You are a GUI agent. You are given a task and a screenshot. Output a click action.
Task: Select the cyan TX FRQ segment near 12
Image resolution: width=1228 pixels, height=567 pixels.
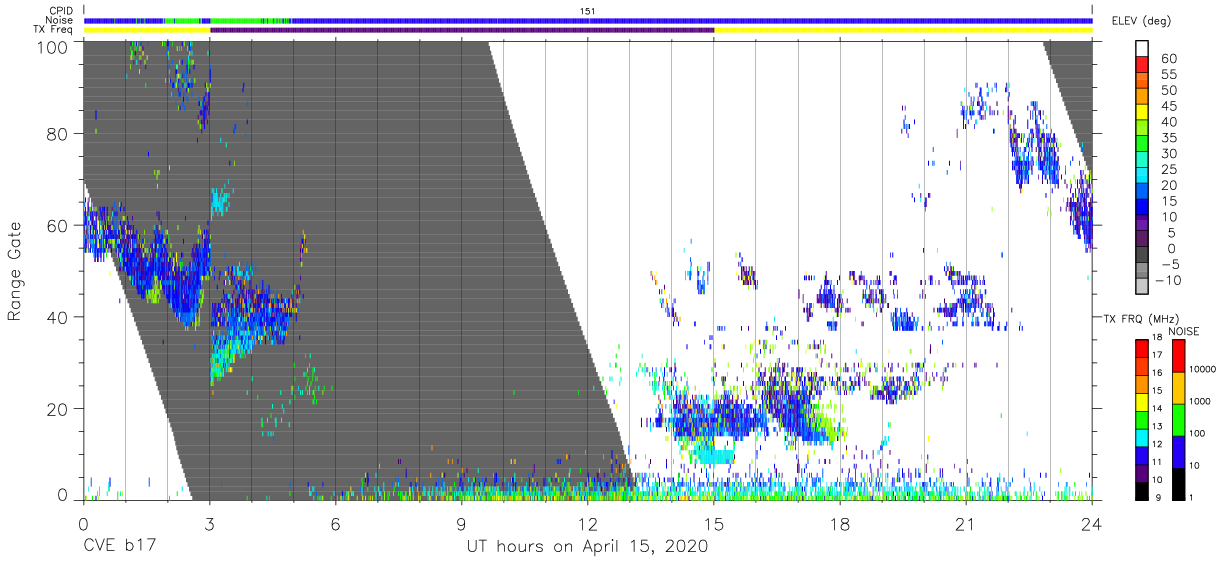(1142, 436)
